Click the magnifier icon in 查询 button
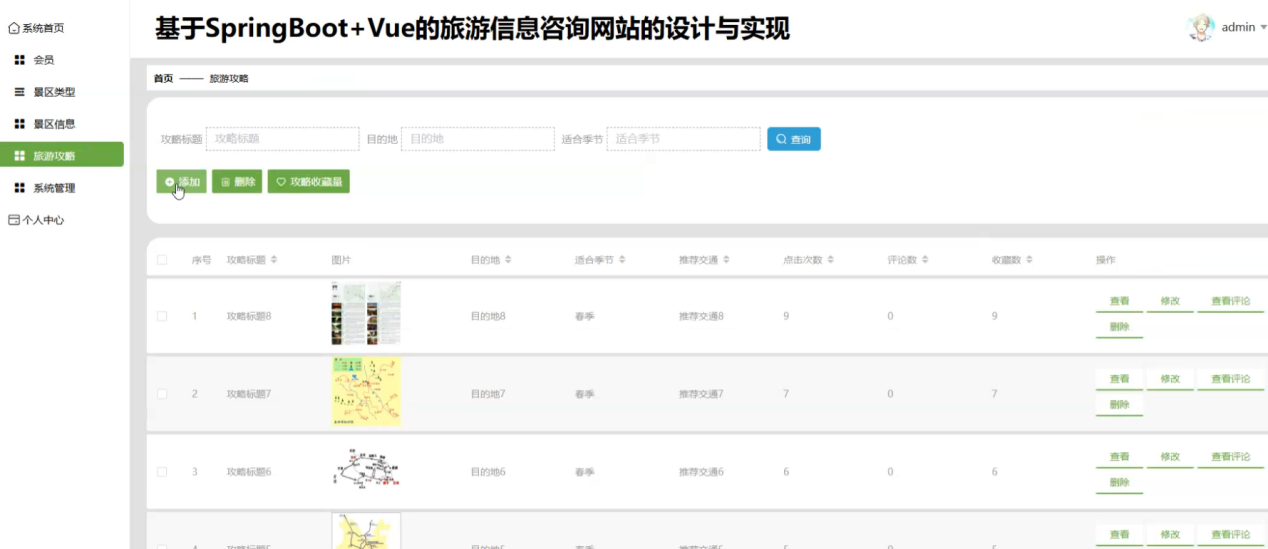This screenshot has height=549, width=1268. coord(781,139)
